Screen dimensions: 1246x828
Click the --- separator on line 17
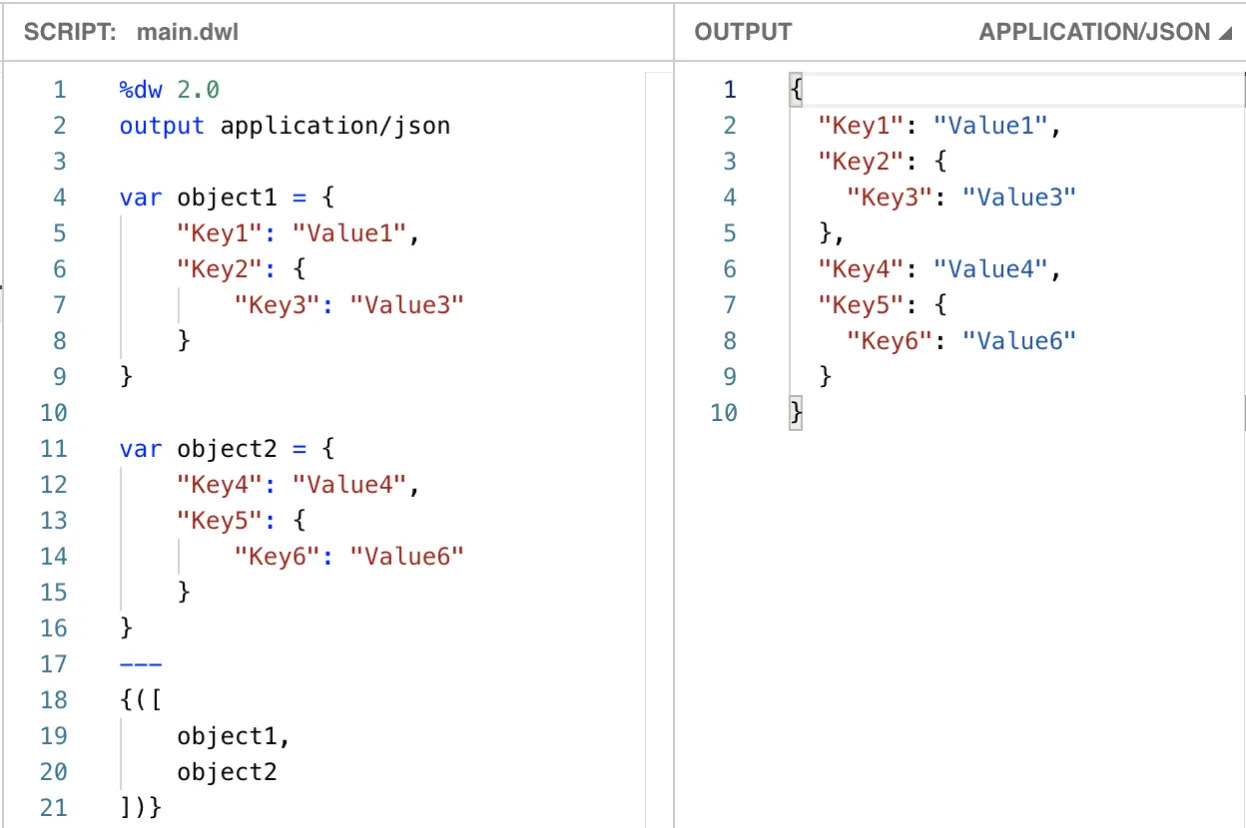(x=140, y=664)
